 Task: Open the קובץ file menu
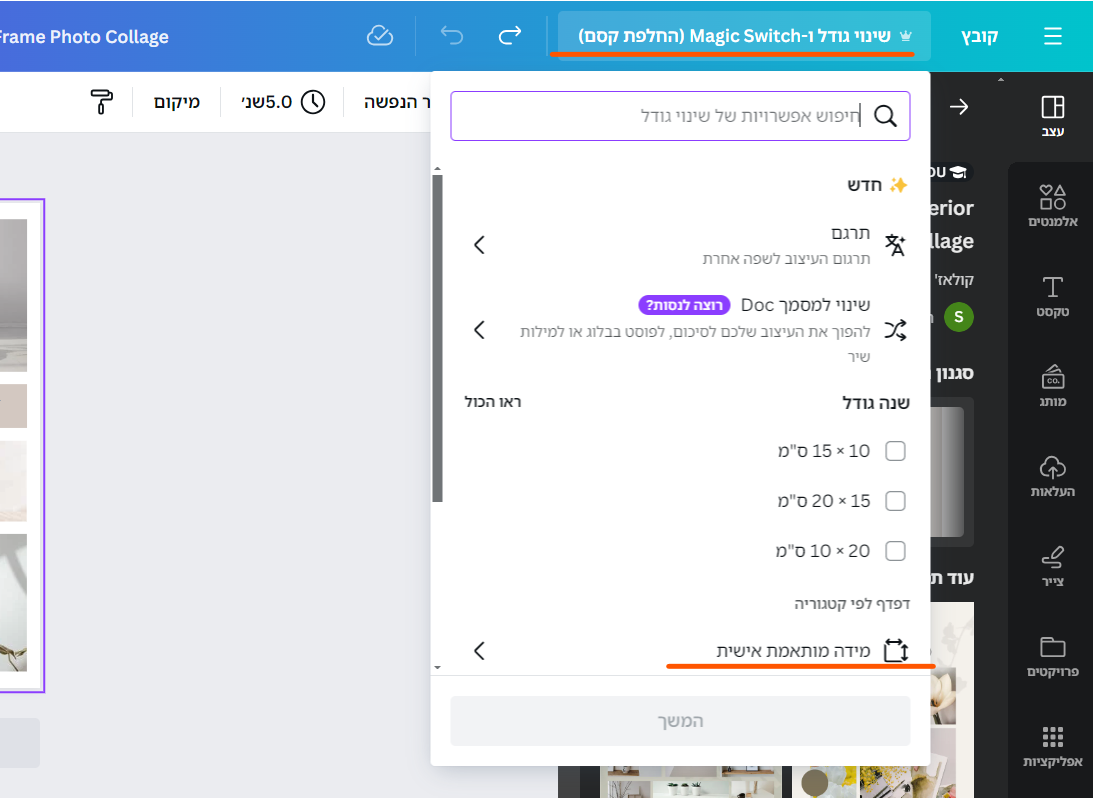979,36
